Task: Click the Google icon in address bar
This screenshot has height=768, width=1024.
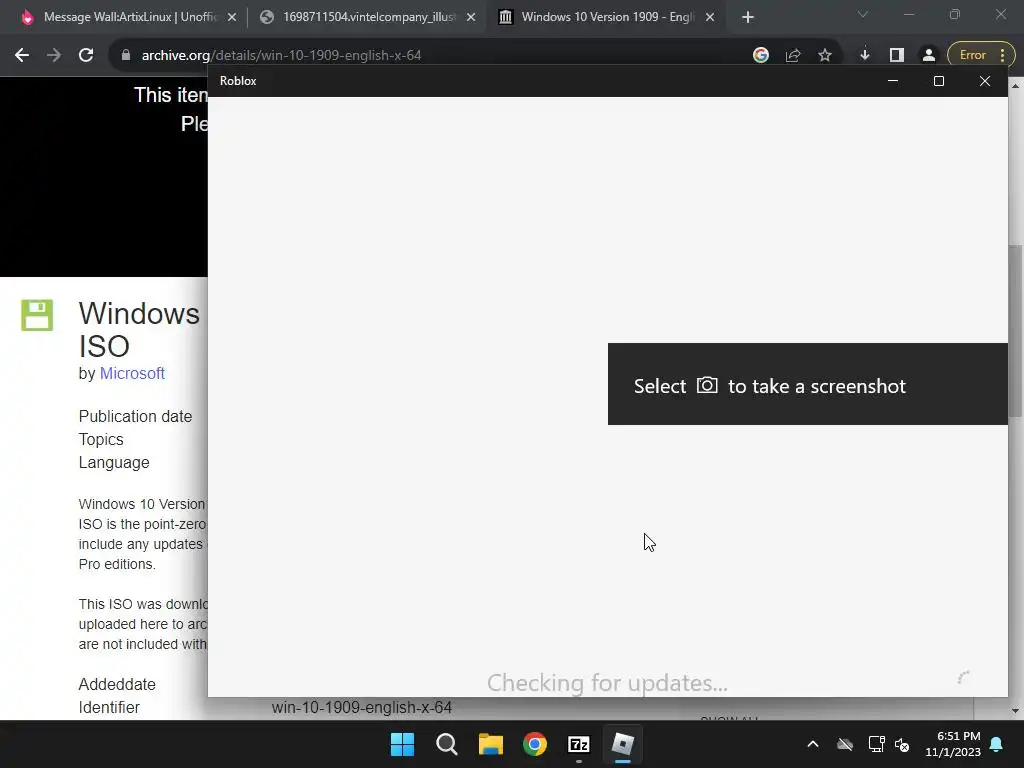Action: click(761, 56)
